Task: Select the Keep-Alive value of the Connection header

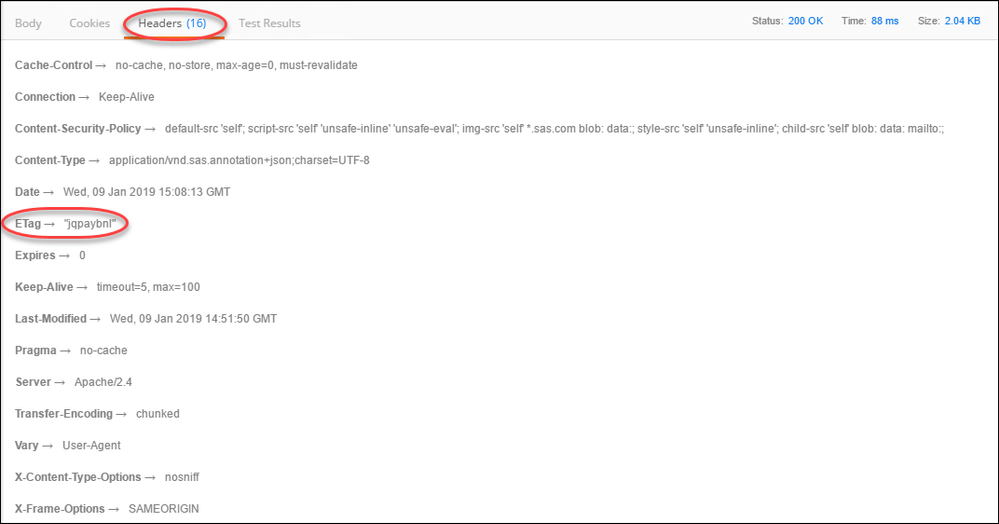Action: tap(126, 97)
